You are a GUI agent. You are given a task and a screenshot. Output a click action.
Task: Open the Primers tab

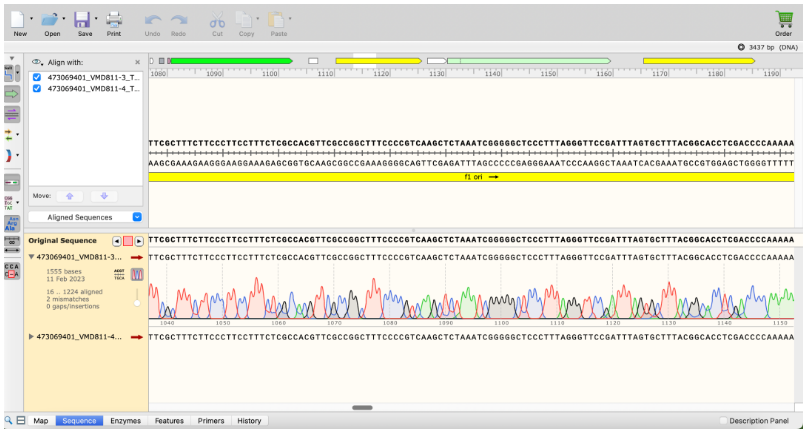click(211, 421)
